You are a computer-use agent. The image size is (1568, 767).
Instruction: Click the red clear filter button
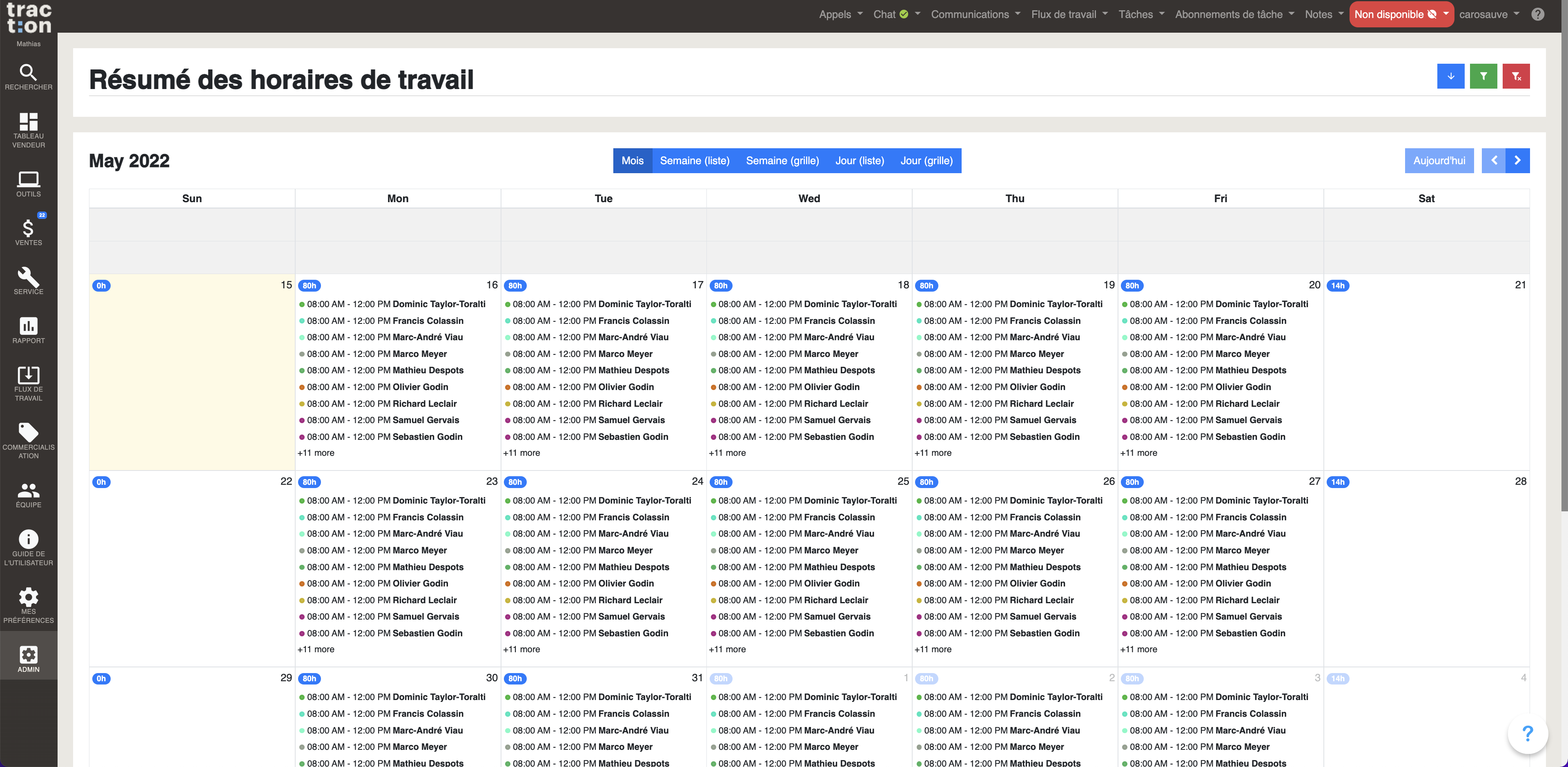[1516, 76]
